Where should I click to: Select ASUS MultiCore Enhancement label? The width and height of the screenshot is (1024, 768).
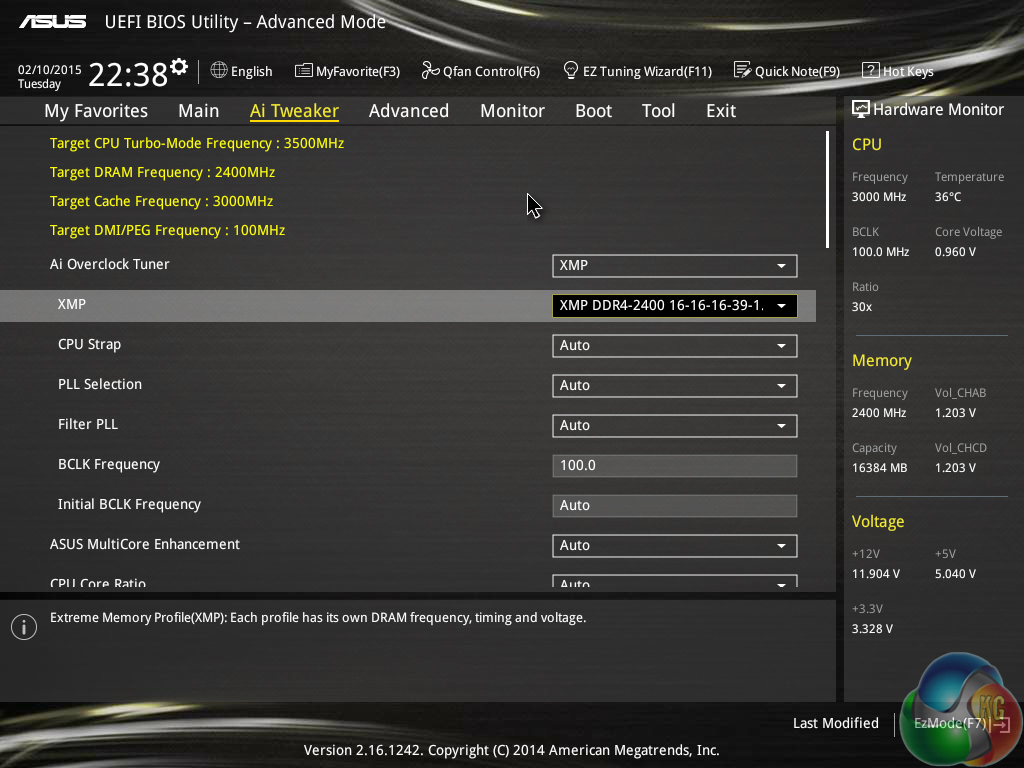coord(145,544)
